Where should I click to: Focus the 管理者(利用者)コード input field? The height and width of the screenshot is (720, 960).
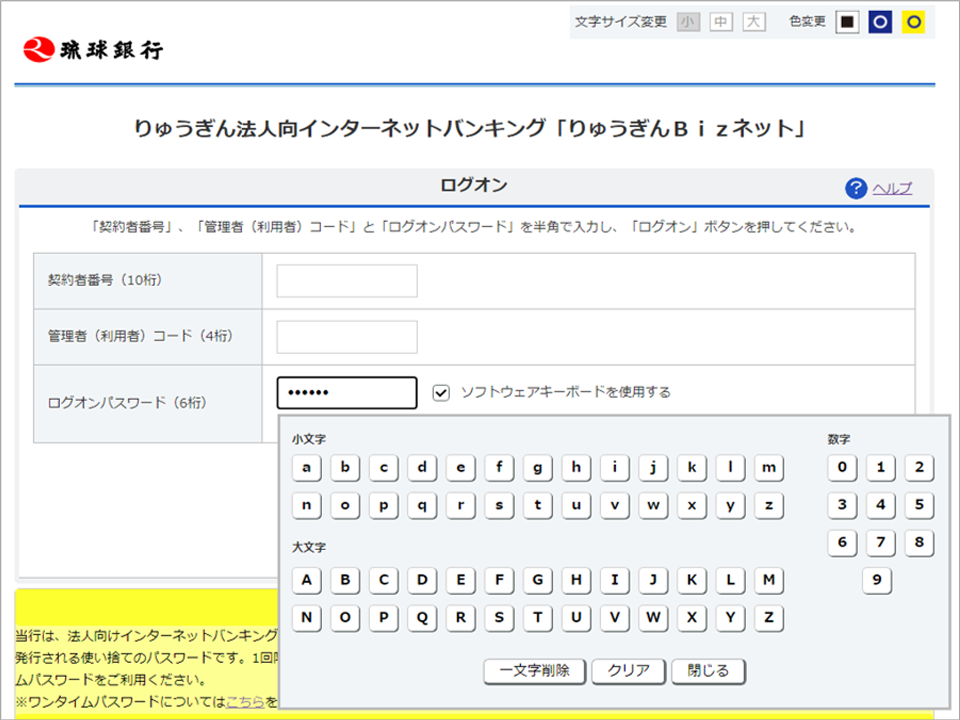click(x=347, y=337)
